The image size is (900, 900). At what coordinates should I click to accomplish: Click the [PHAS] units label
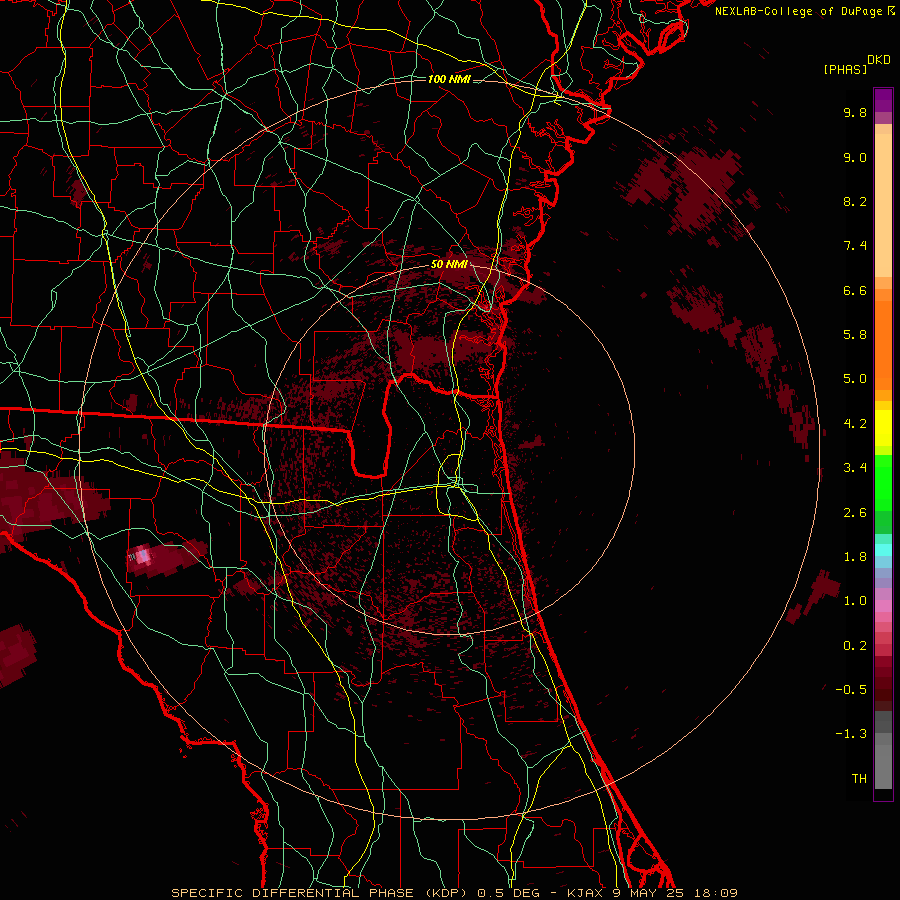(x=845, y=69)
